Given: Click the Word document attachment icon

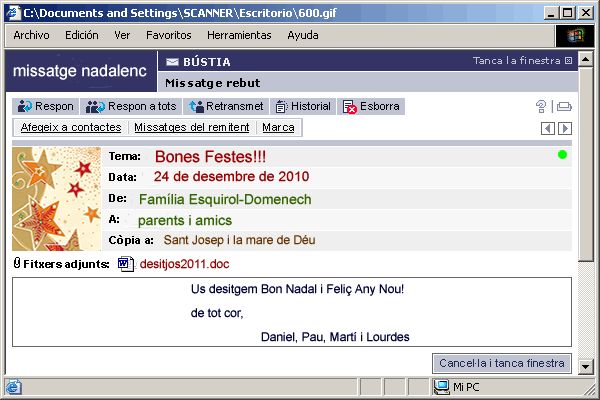Looking at the screenshot, I should click(x=126, y=264).
